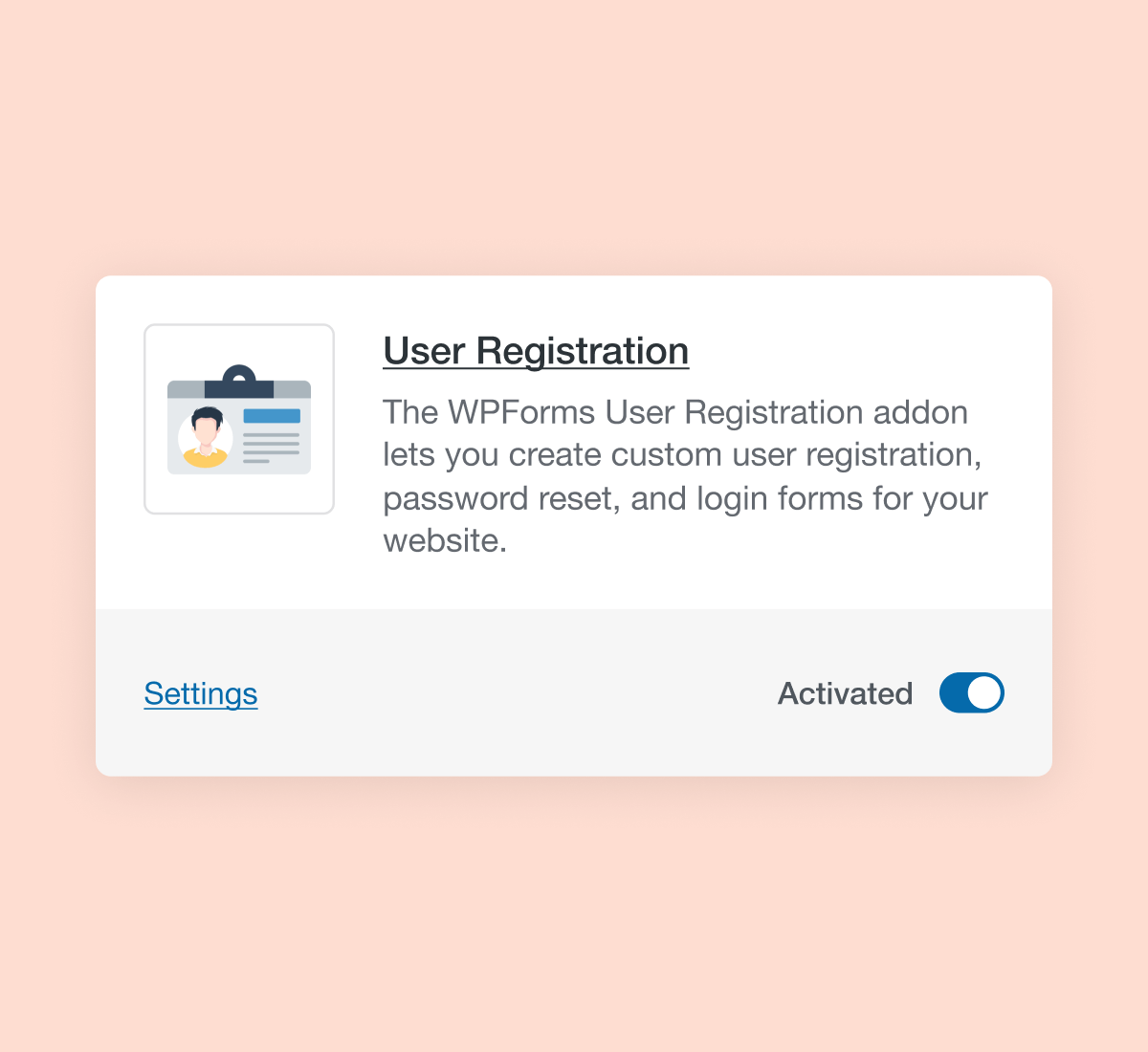Click the Activated status label
Screen dimensions: 1148x1052
point(845,693)
